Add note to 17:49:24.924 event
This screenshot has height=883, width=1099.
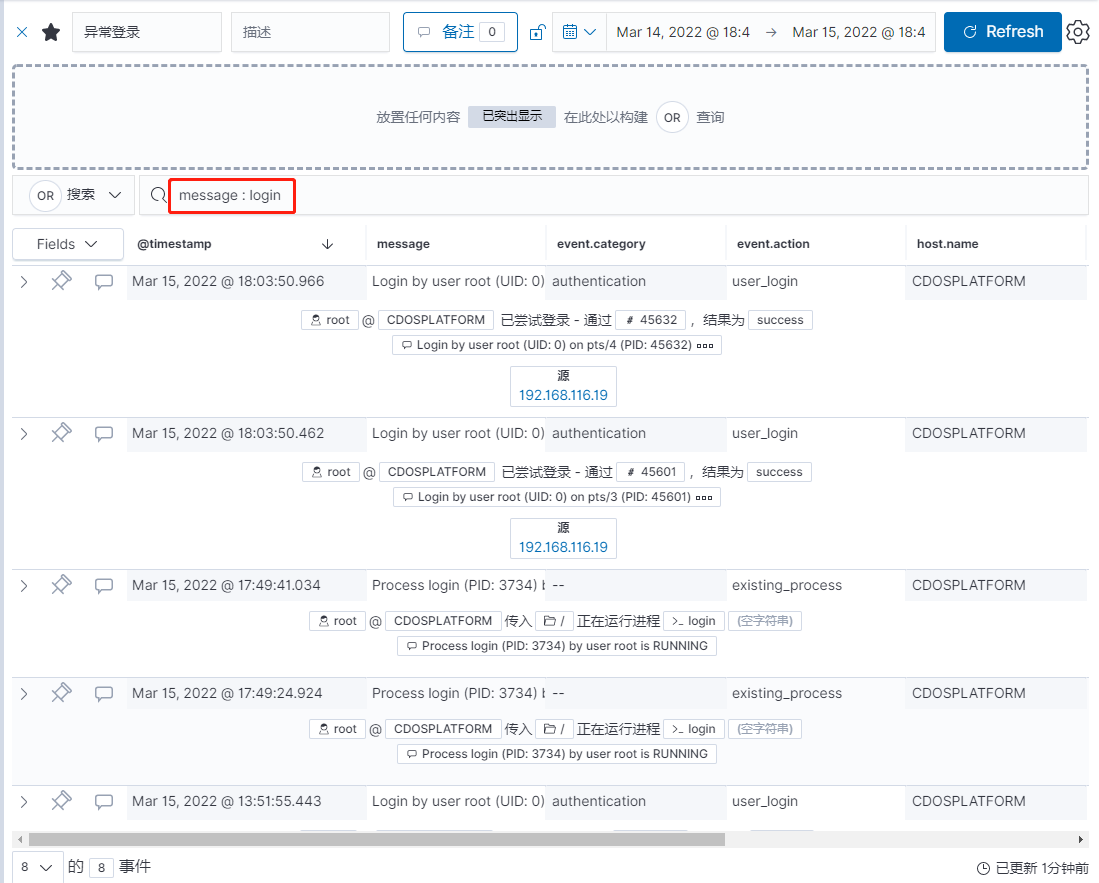tap(104, 694)
